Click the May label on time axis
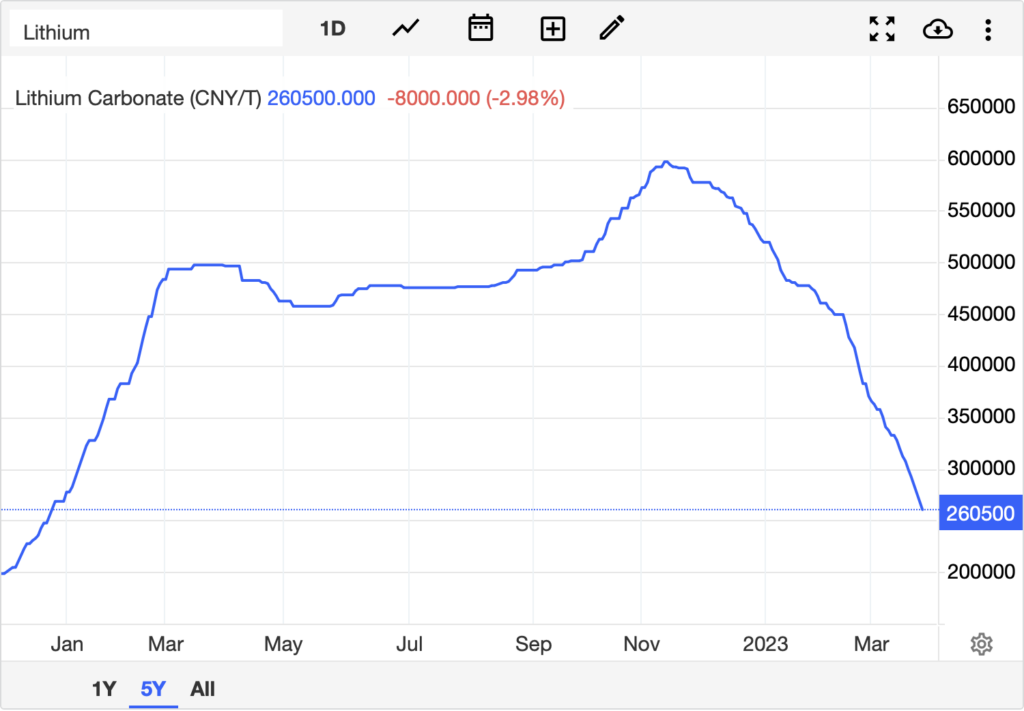The height and width of the screenshot is (711, 1024). click(283, 644)
